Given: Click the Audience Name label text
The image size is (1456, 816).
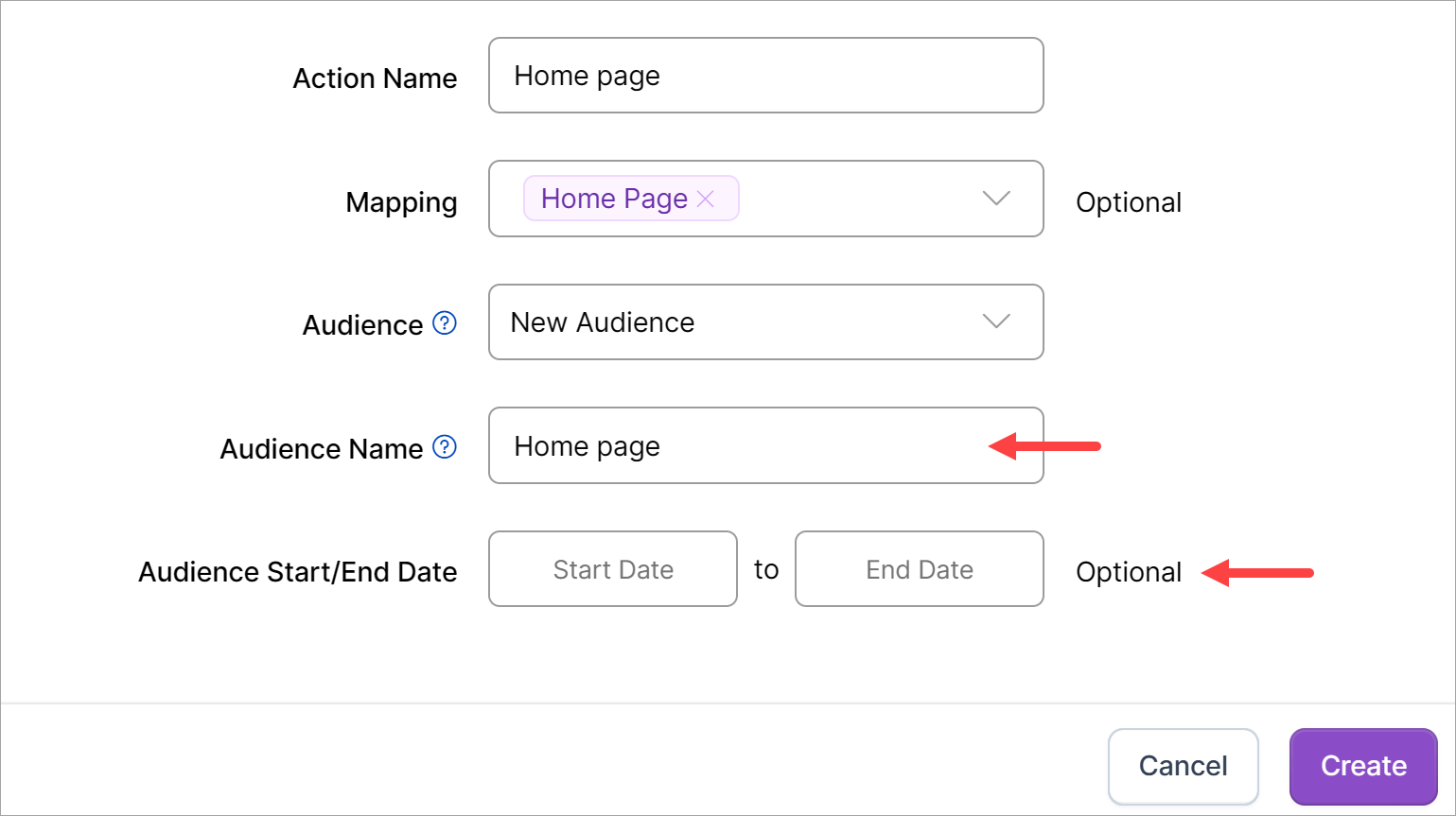Looking at the screenshot, I should [x=321, y=449].
